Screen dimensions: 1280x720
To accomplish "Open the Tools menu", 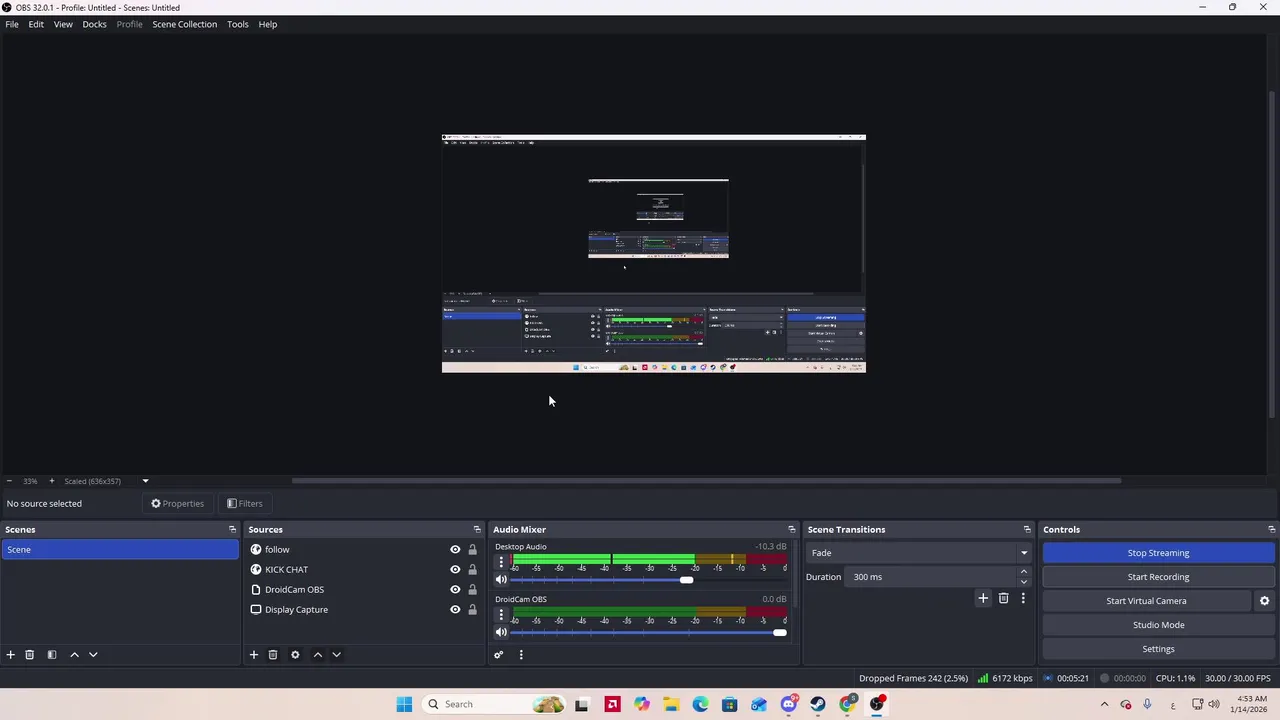I will click(237, 24).
